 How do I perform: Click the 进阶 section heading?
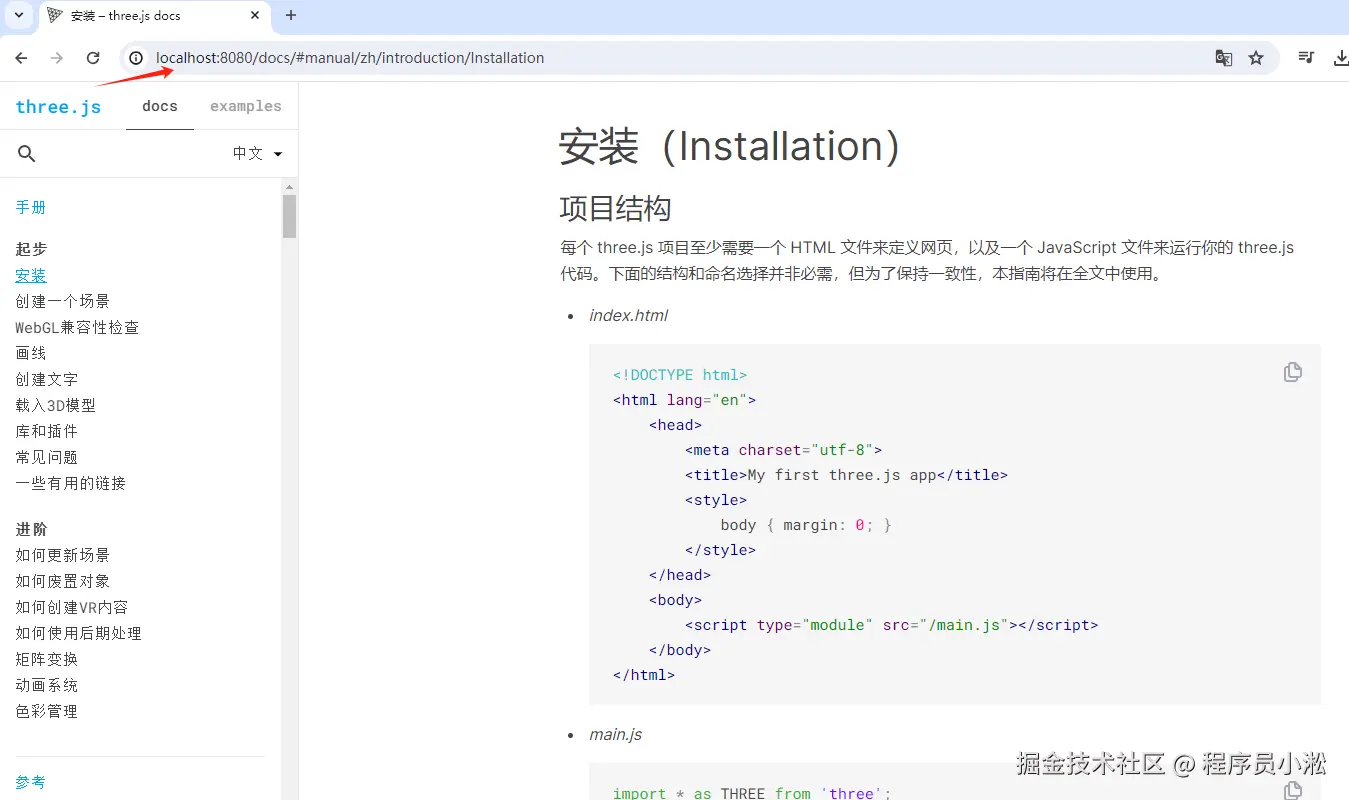31,529
